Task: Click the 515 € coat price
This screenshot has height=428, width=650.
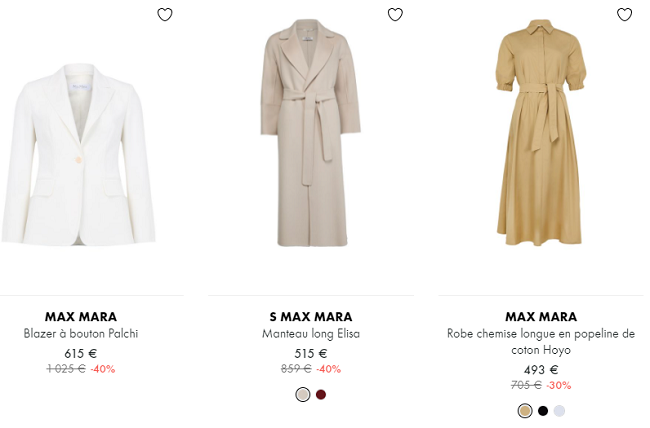Action: coord(310,353)
